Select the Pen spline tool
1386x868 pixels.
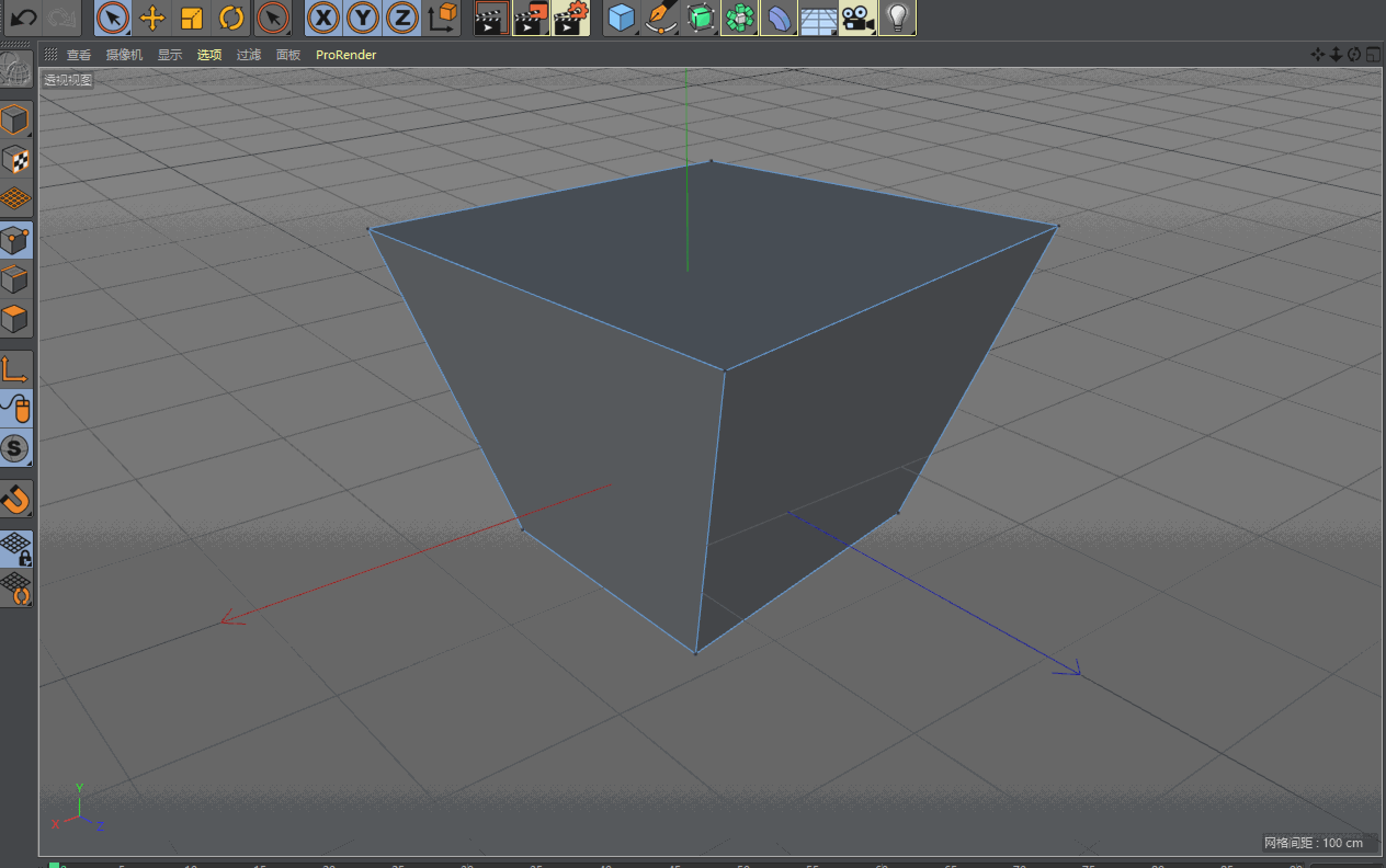point(661,18)
